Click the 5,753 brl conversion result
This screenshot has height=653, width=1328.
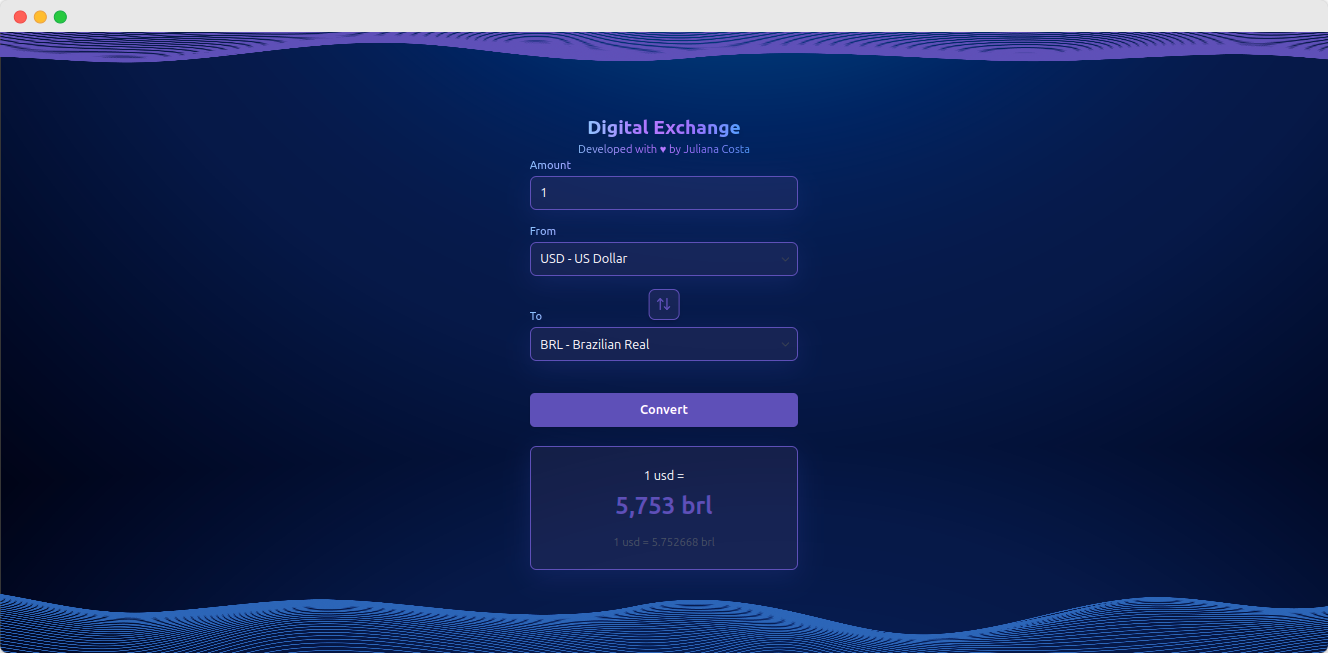(x=663, y=505)
